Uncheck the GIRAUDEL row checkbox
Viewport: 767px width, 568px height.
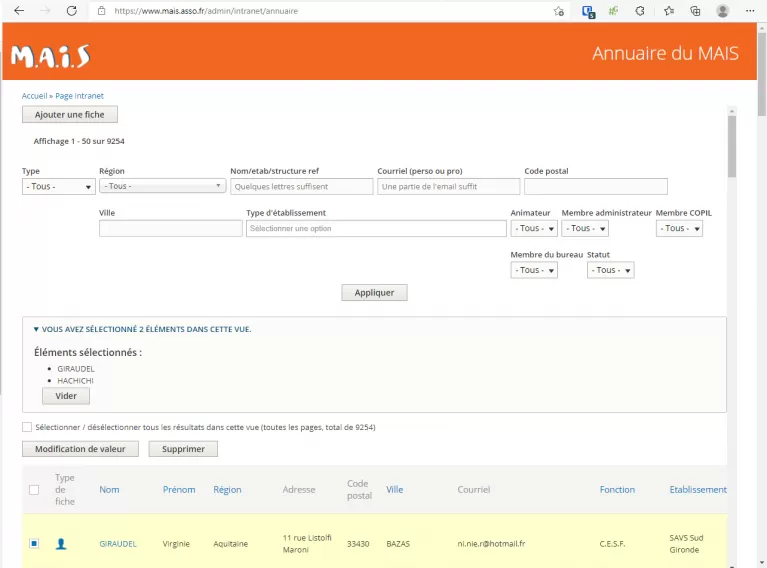pyautogui.click(x=34, y=544)
